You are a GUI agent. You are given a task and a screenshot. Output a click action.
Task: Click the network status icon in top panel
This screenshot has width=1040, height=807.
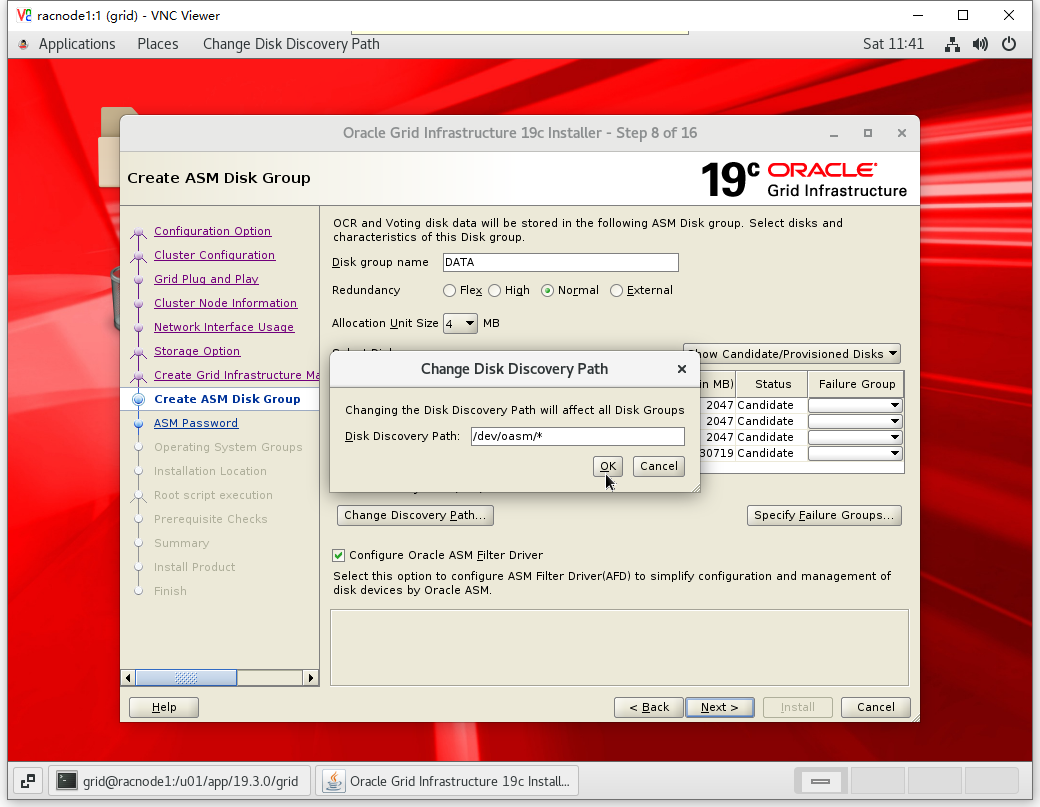(953, 44)
